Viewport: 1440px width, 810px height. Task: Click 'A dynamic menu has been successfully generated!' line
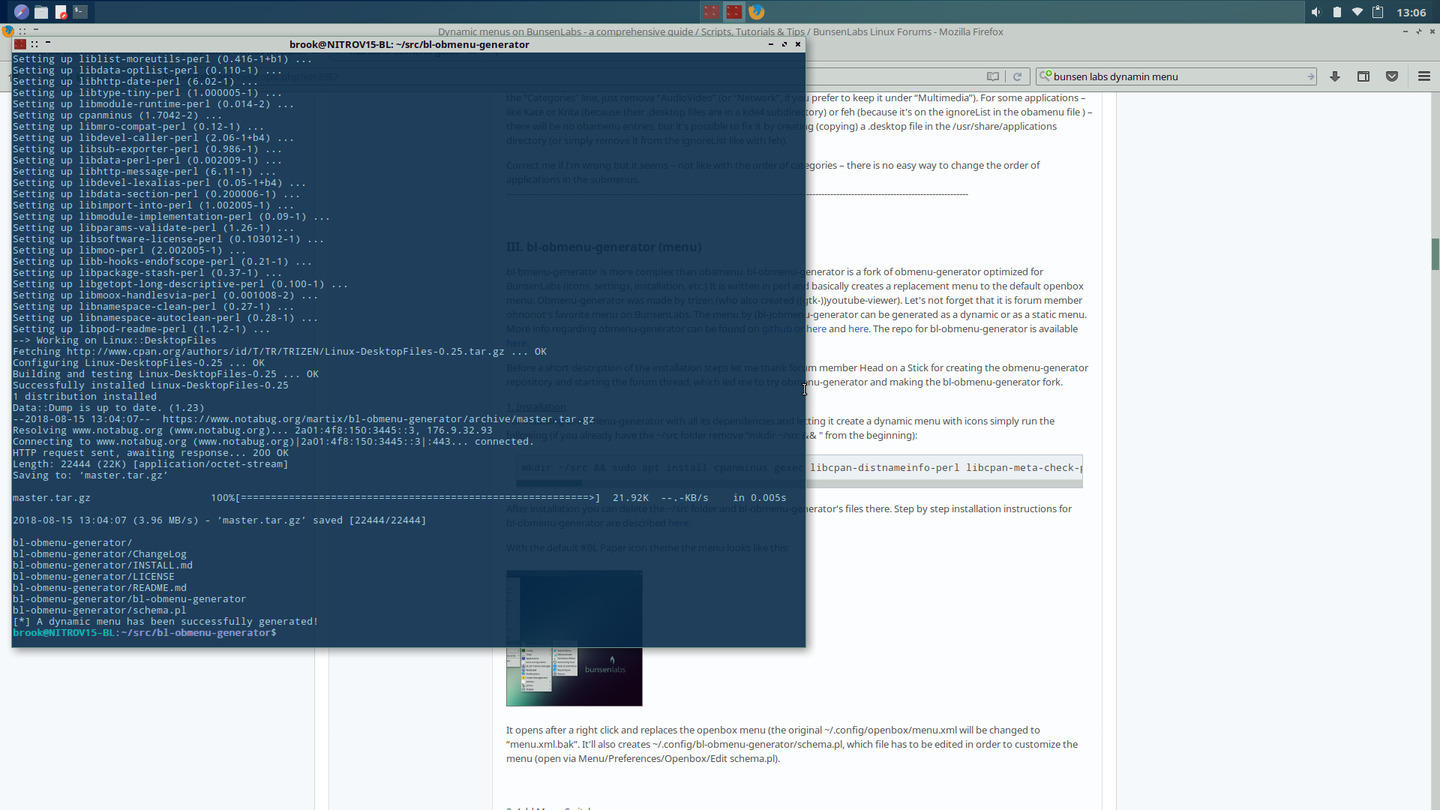[x=165, y=621]
